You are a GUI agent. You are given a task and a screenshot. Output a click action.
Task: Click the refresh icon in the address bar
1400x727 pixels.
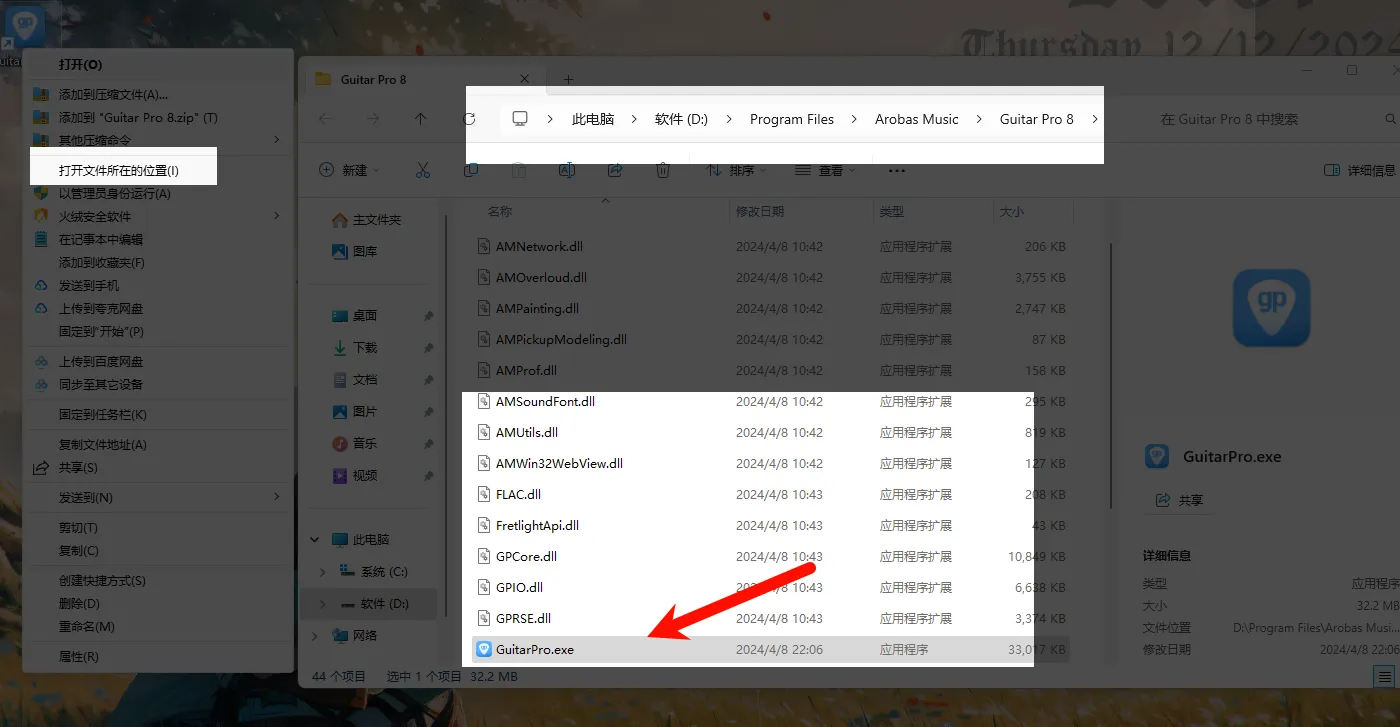pos(468,118)
